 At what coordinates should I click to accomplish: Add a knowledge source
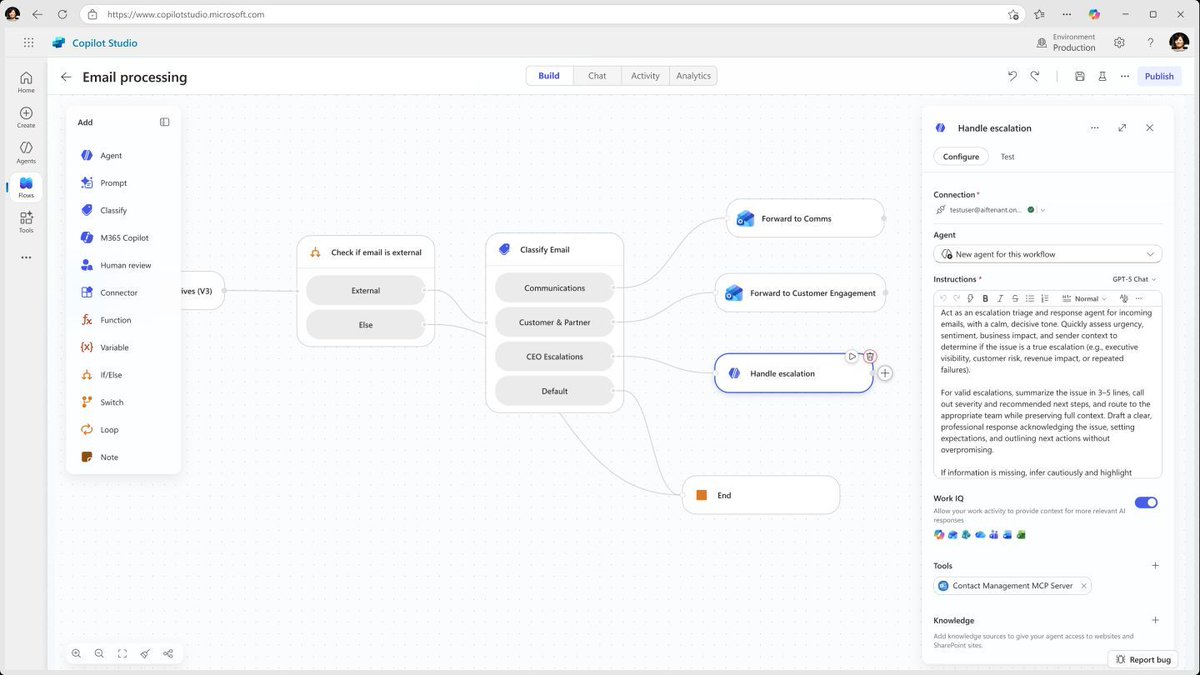(x=1155, y=621)
